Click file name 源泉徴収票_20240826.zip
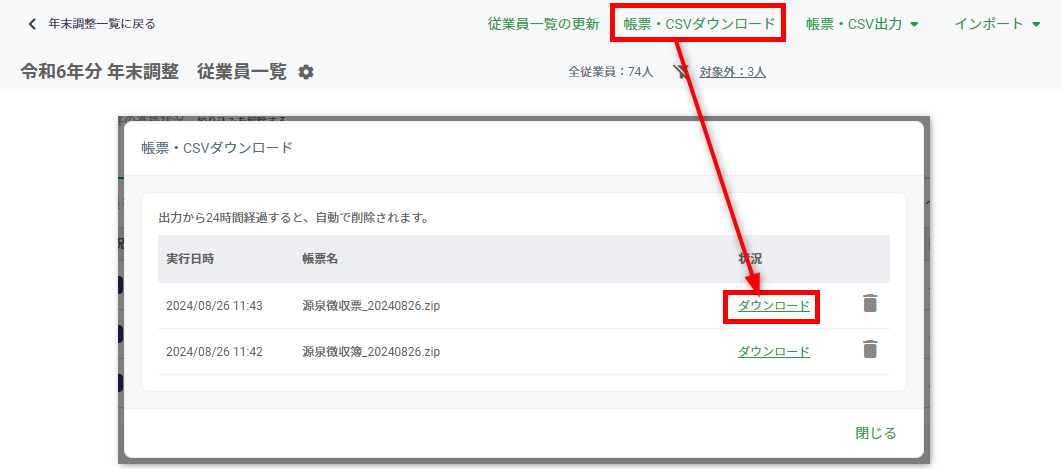1062x469 pixels. click(x=371, y=306)
